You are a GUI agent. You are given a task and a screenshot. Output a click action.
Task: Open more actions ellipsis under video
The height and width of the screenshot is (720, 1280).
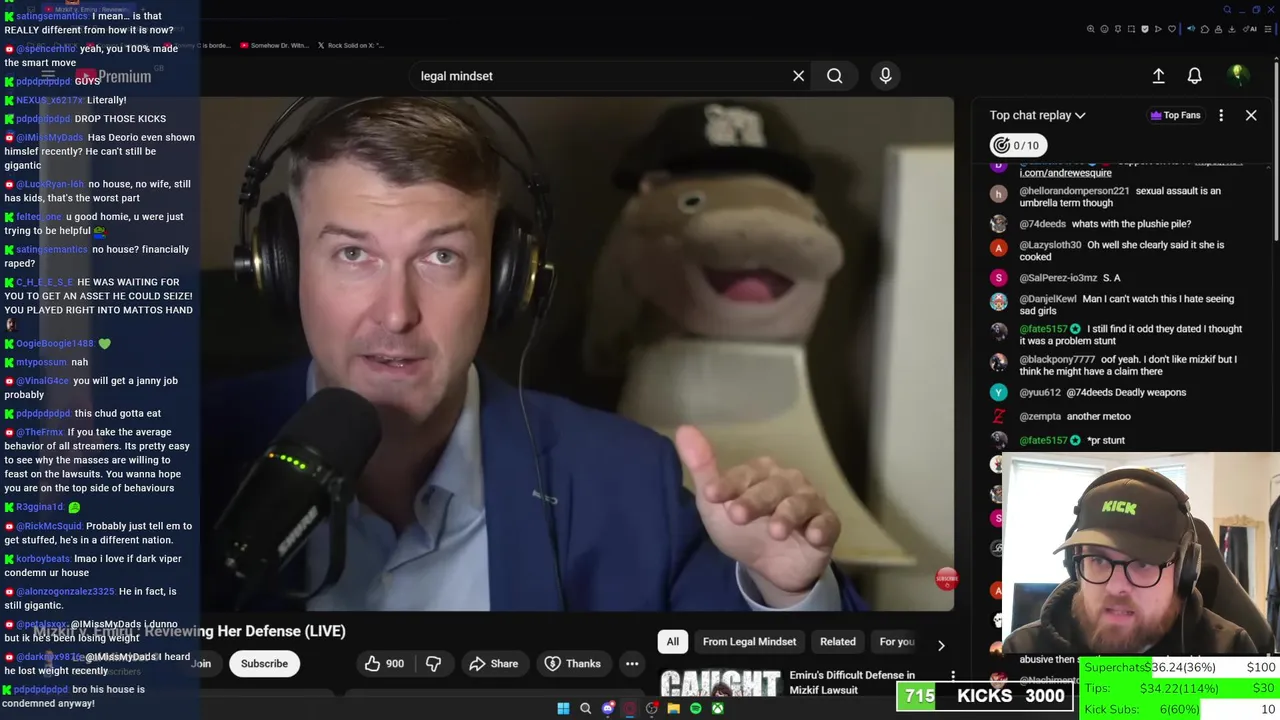(632, 663)
